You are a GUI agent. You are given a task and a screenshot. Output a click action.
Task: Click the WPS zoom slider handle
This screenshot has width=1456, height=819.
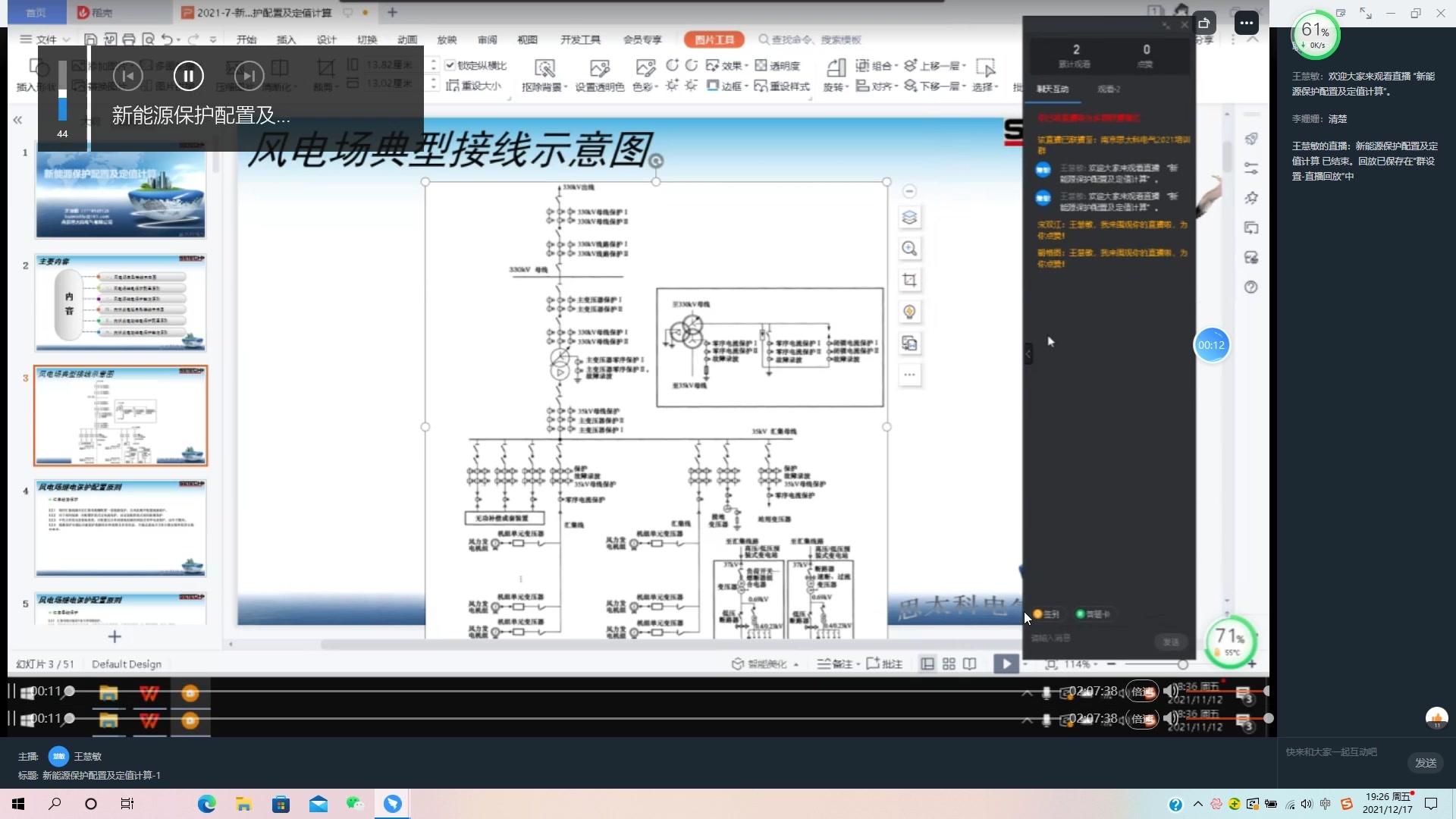(1182, 664)
